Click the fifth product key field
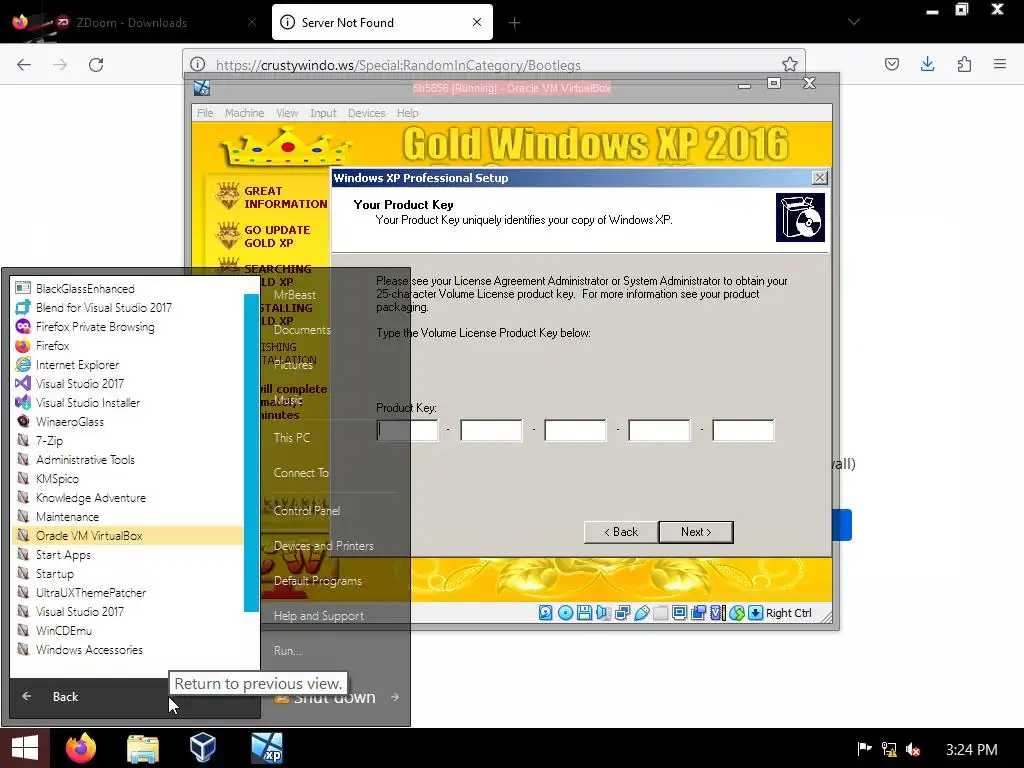 tap(743, 431)
